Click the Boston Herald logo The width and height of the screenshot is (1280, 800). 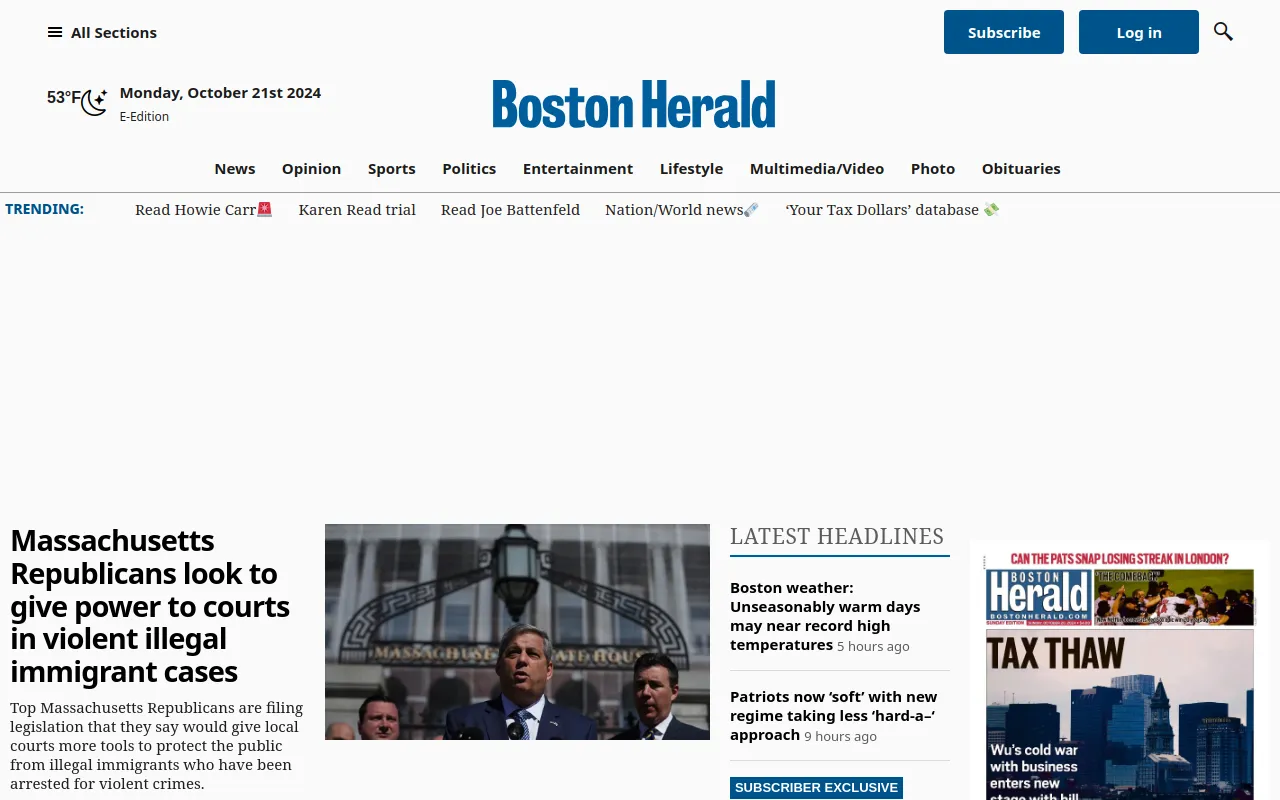(634, 104)
